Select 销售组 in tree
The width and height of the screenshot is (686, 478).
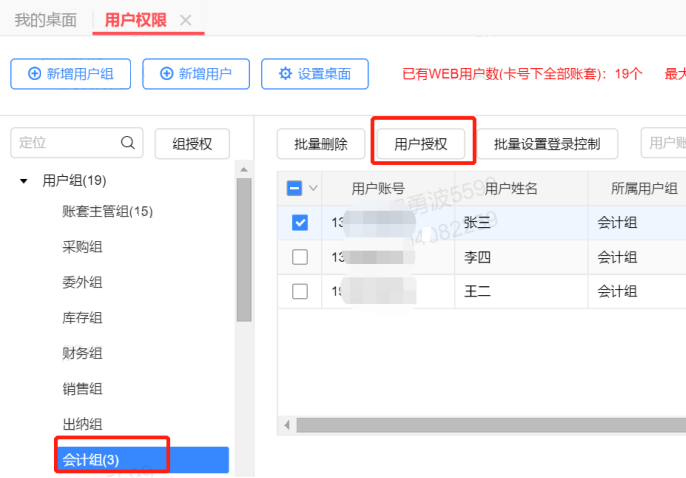pyautogui.click(x=82, y=389)
